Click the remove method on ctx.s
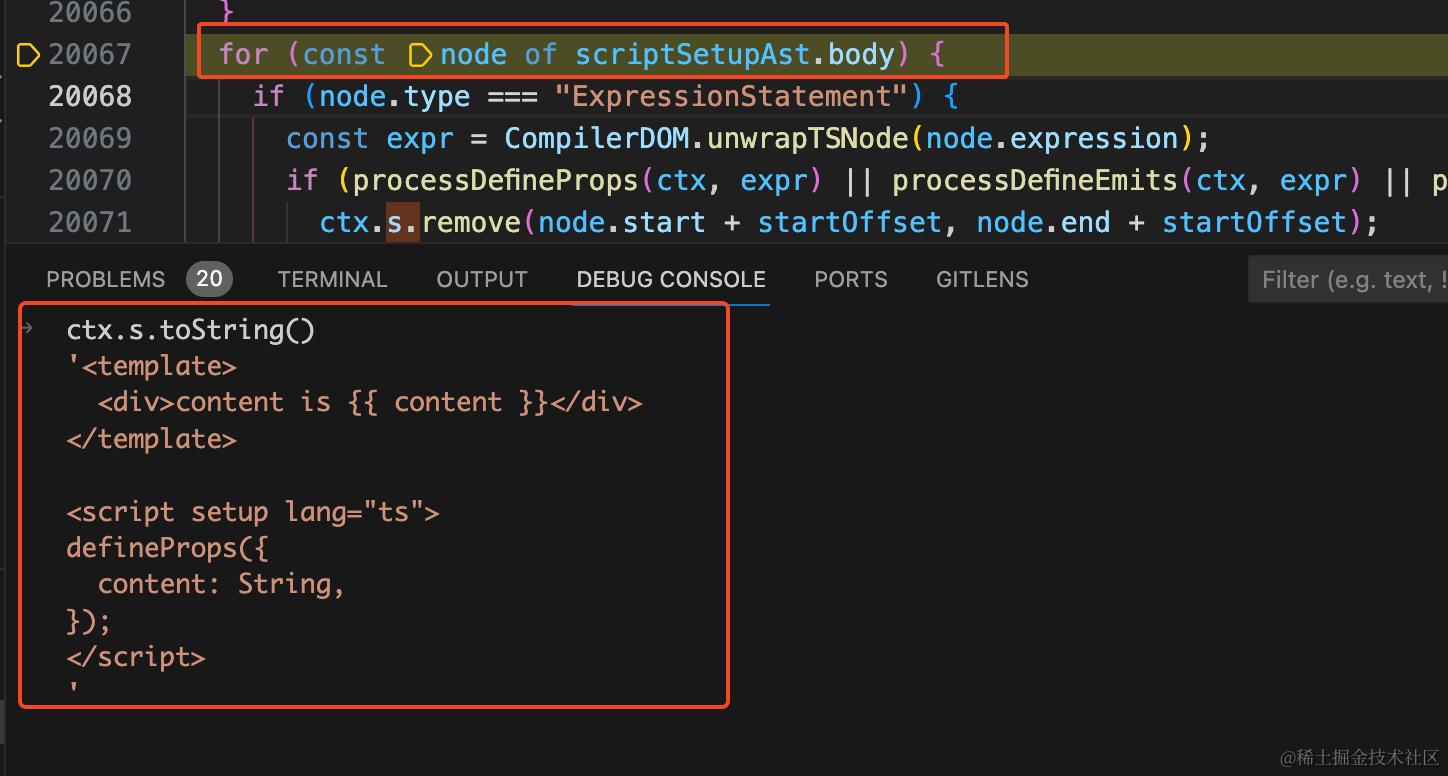 (x=471, y=221)
